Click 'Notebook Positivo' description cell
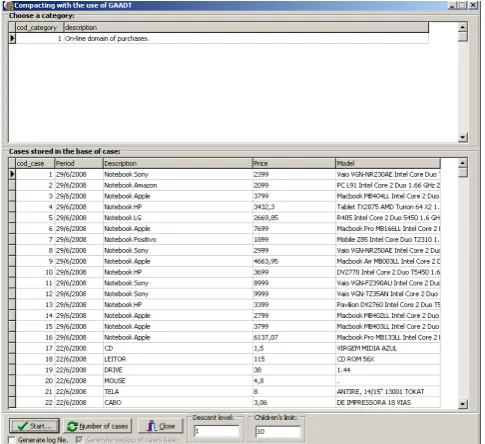 178,239
